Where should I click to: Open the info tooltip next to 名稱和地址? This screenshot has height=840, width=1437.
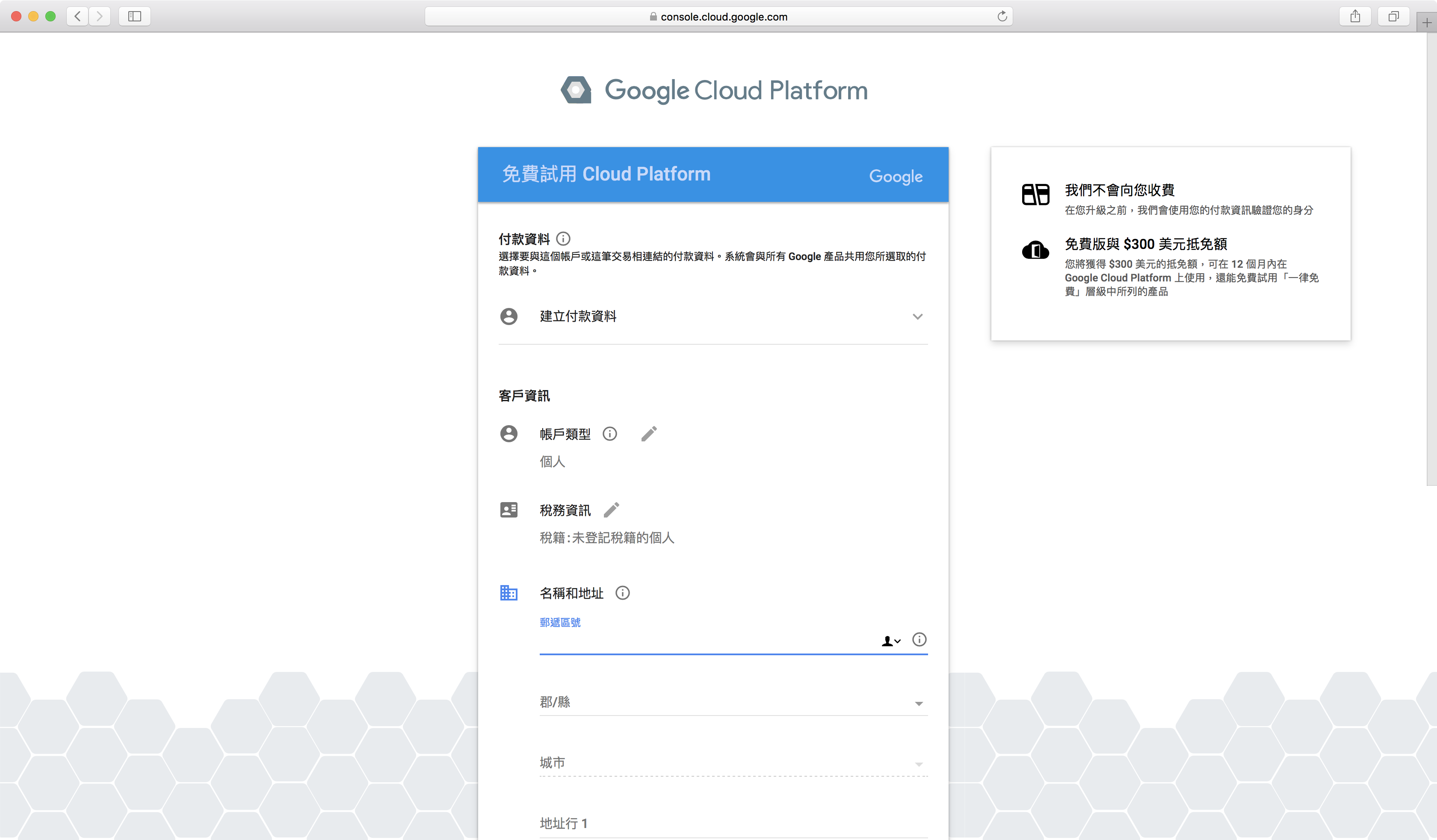pyautogui.click(x=623, y=593)
